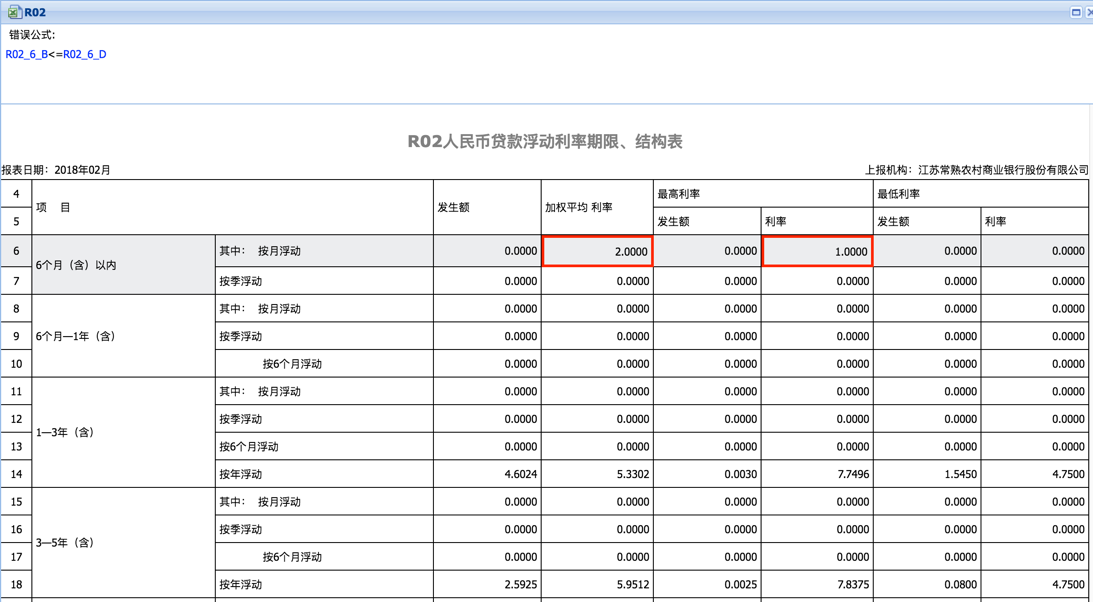This screenshot has width=1093, height=602.
Task: Close the R02 panel
Action: [x=1089, y=12]
